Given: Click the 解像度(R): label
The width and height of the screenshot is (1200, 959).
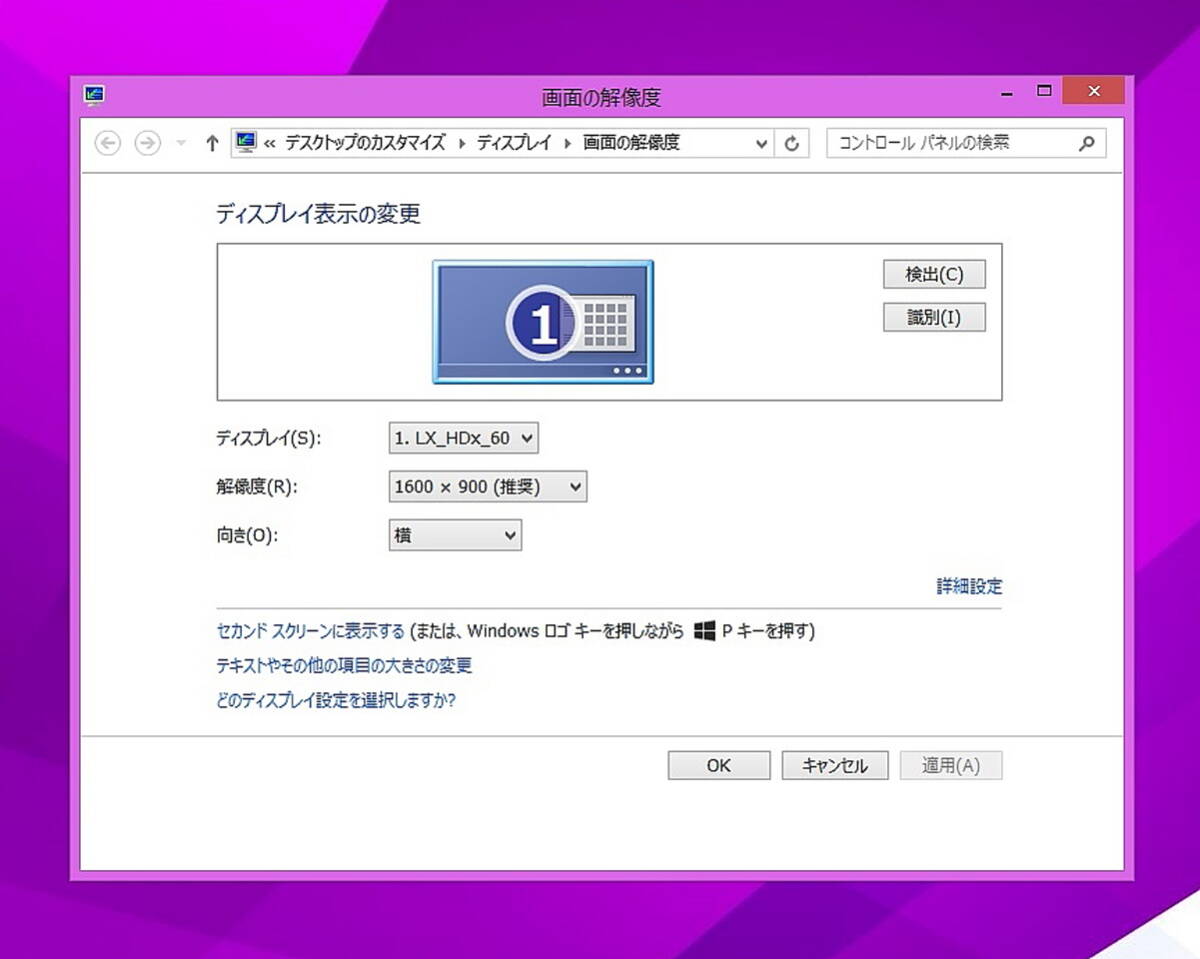Looking at the screenshot, I should [x=257, y=487].
